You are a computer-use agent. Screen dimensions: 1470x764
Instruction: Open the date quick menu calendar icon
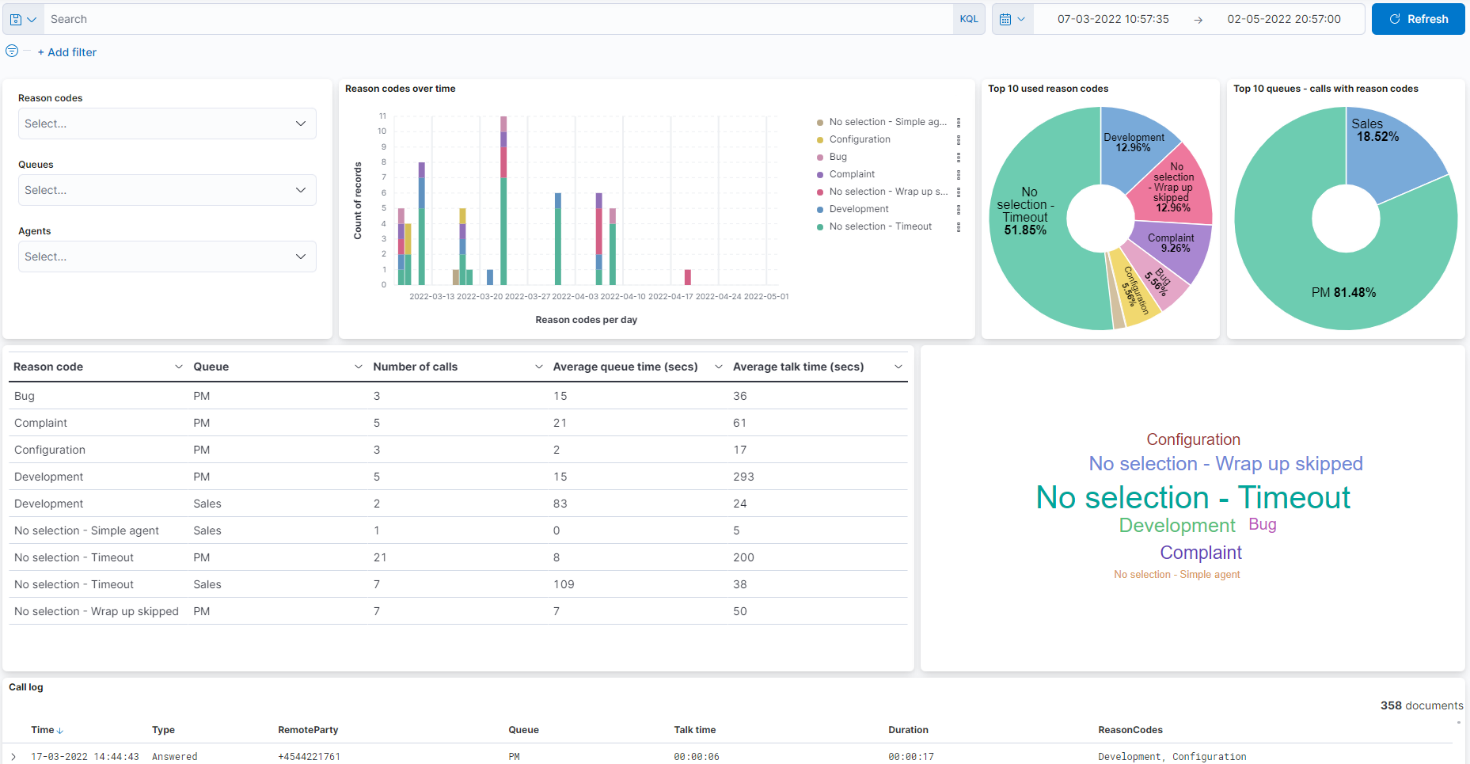pos(1012,19)
